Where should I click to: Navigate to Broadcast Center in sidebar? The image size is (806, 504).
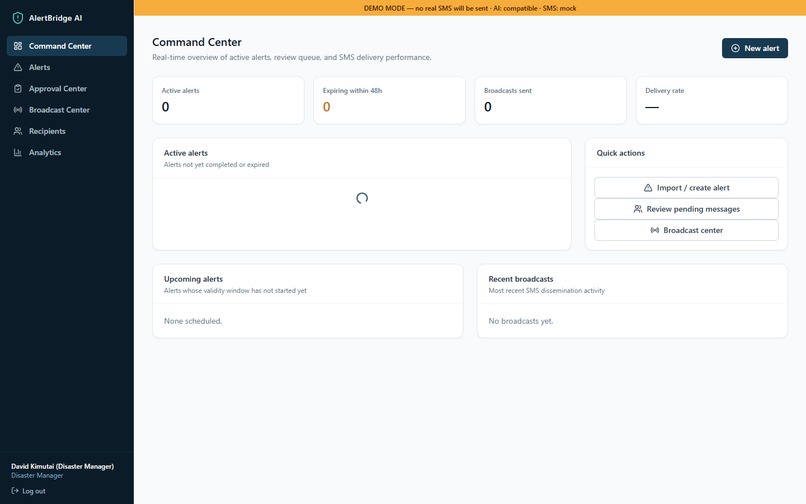tap(67, 110)
